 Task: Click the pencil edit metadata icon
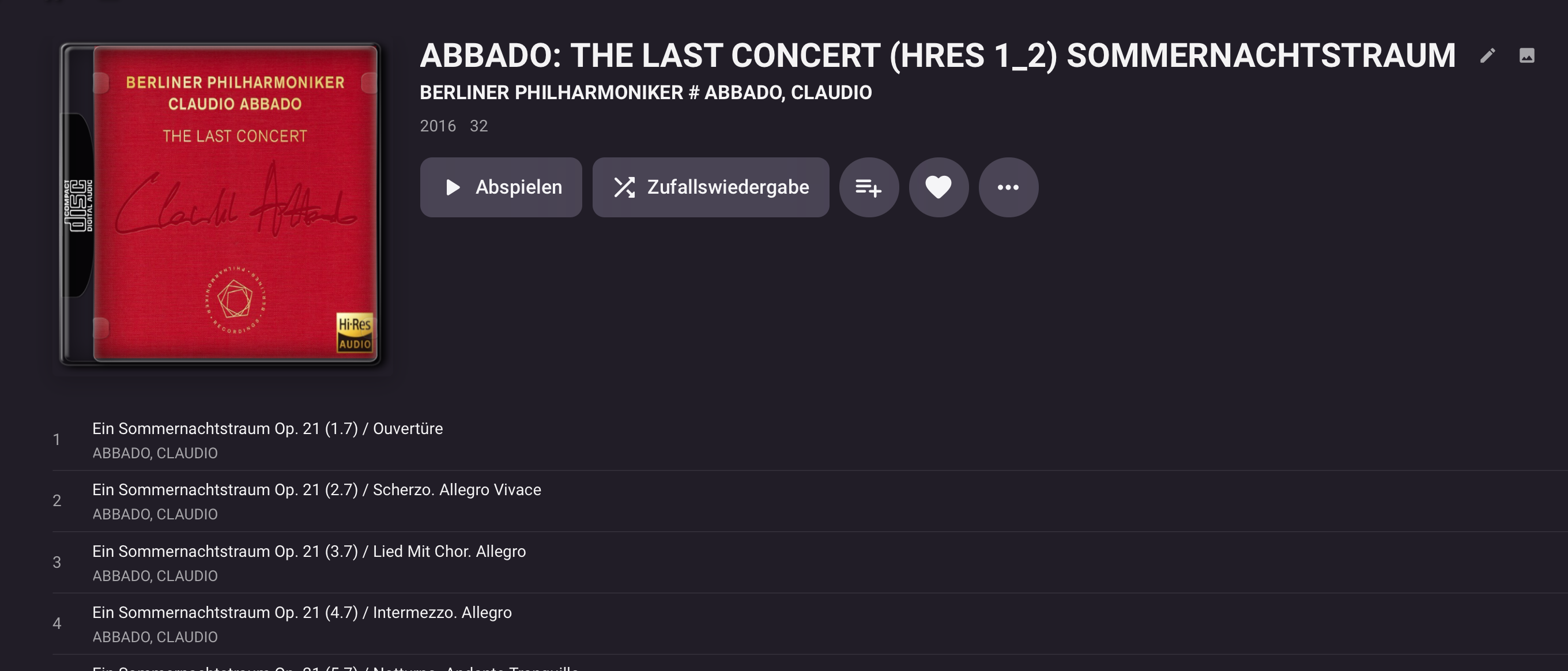pos(1487,55)
